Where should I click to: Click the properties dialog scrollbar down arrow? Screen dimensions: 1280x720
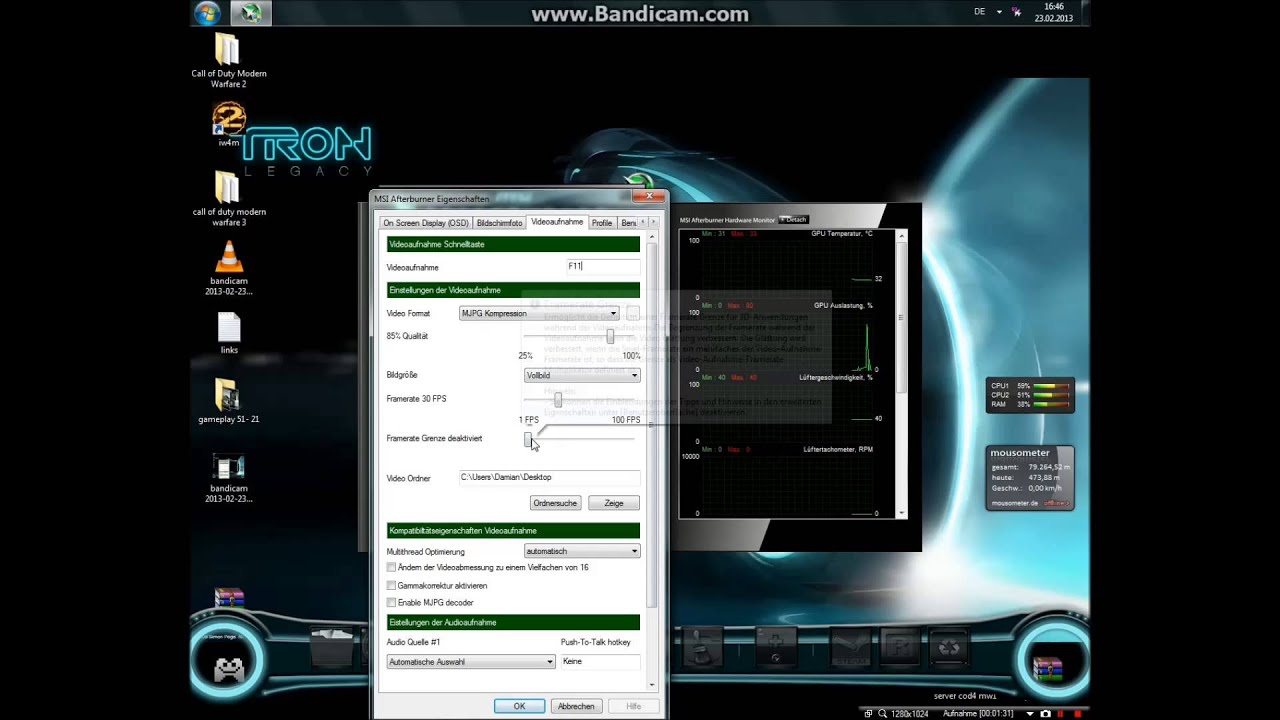point(652,684)
